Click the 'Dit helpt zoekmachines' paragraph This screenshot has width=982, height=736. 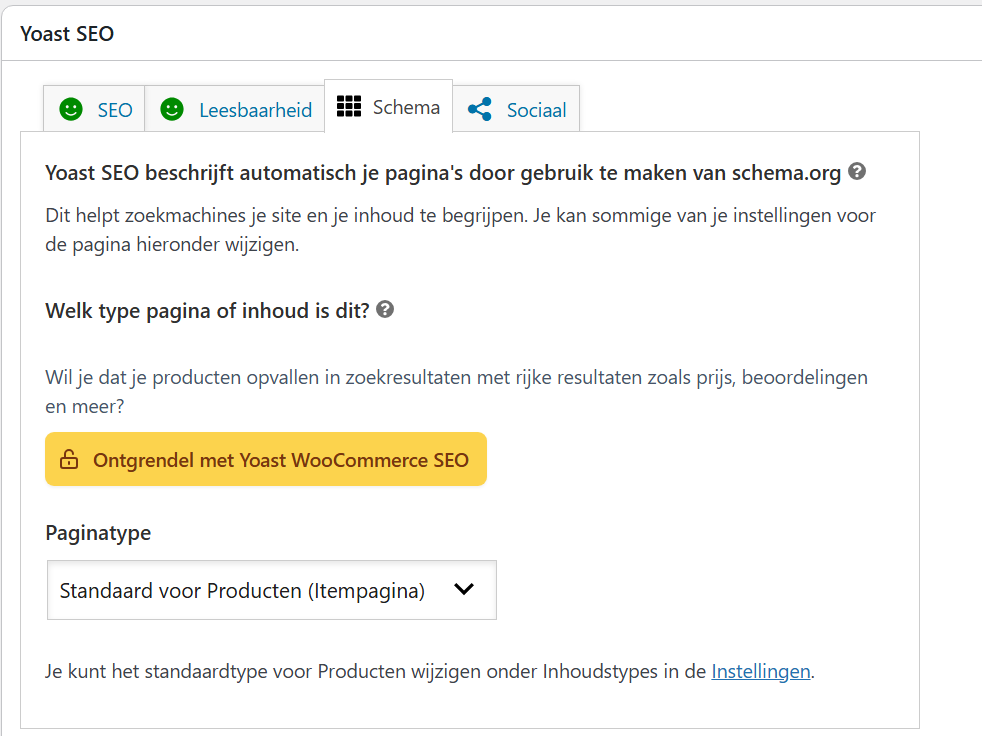[x=460, y=230]
